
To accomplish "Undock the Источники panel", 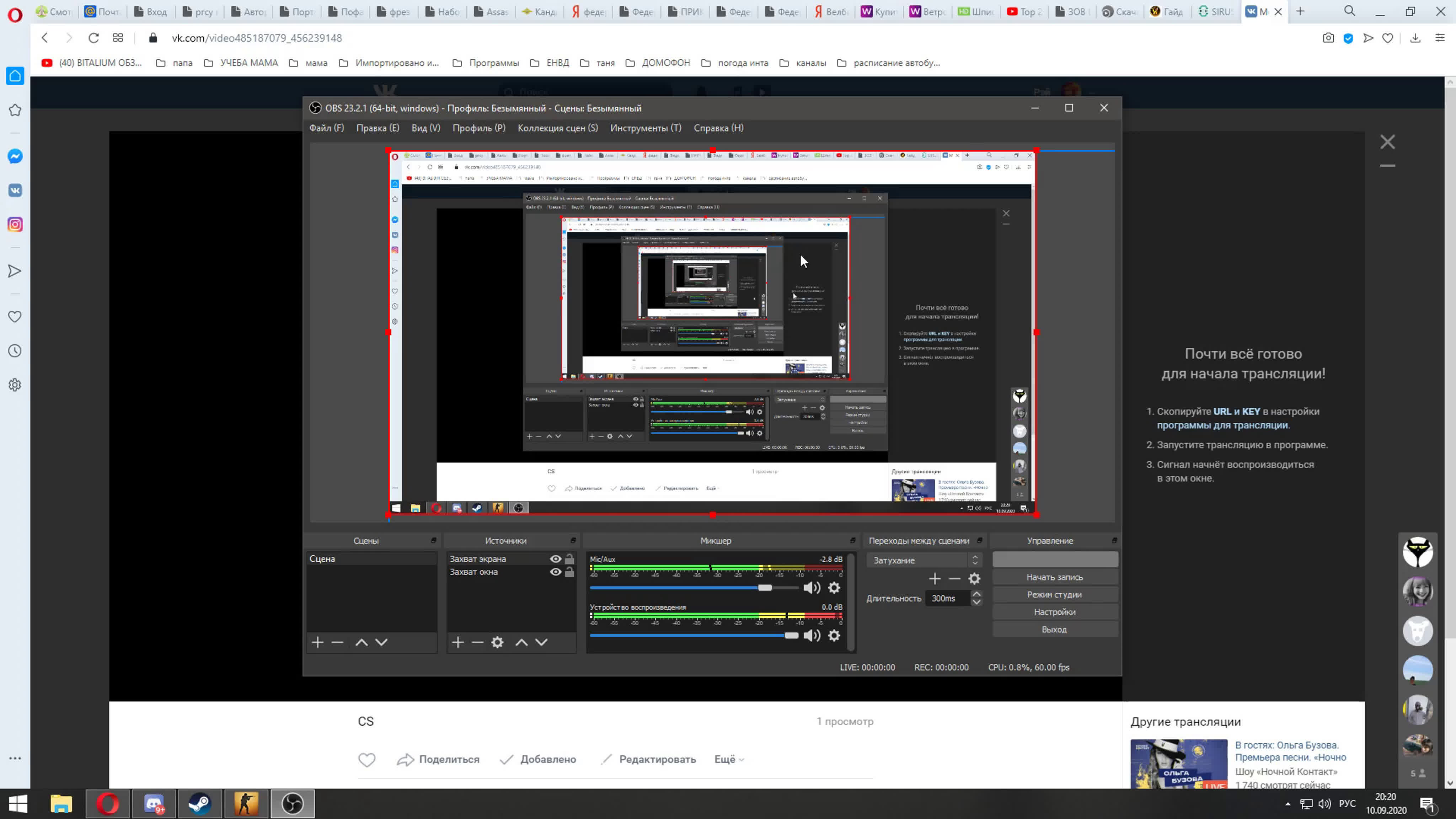I will tap(573, 540).
